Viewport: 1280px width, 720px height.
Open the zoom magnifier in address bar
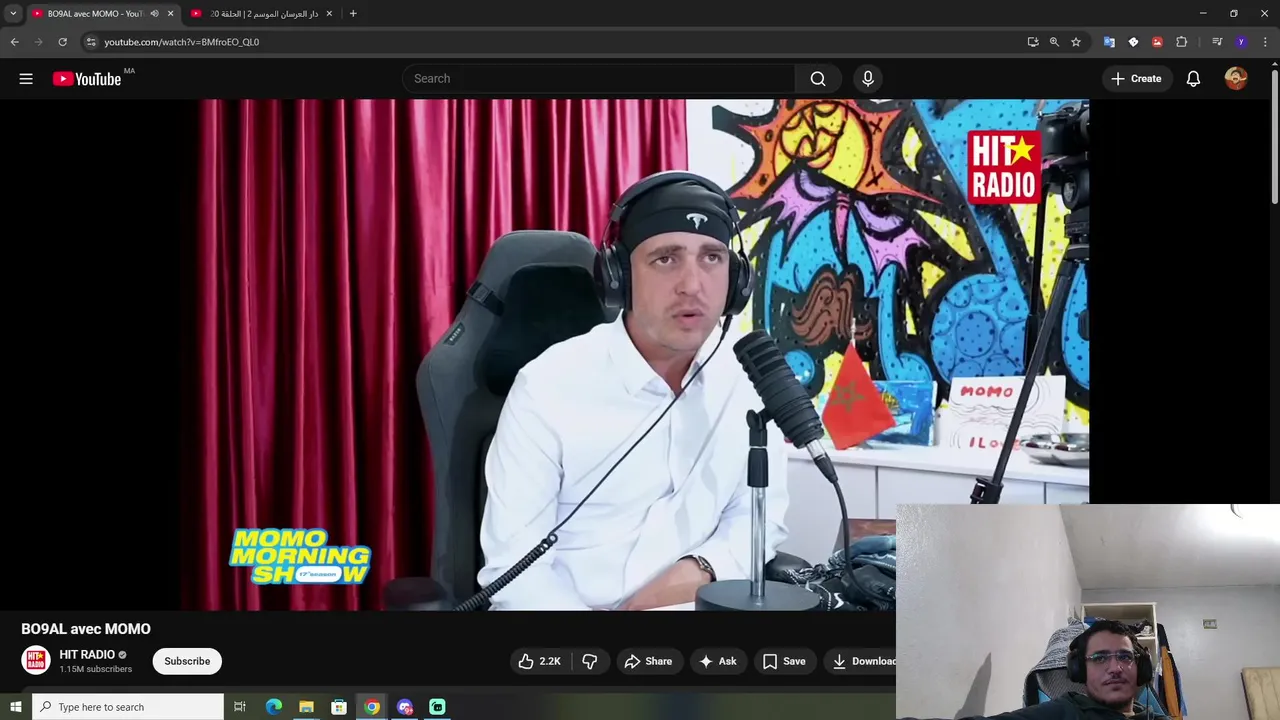tap(1054, 42)
